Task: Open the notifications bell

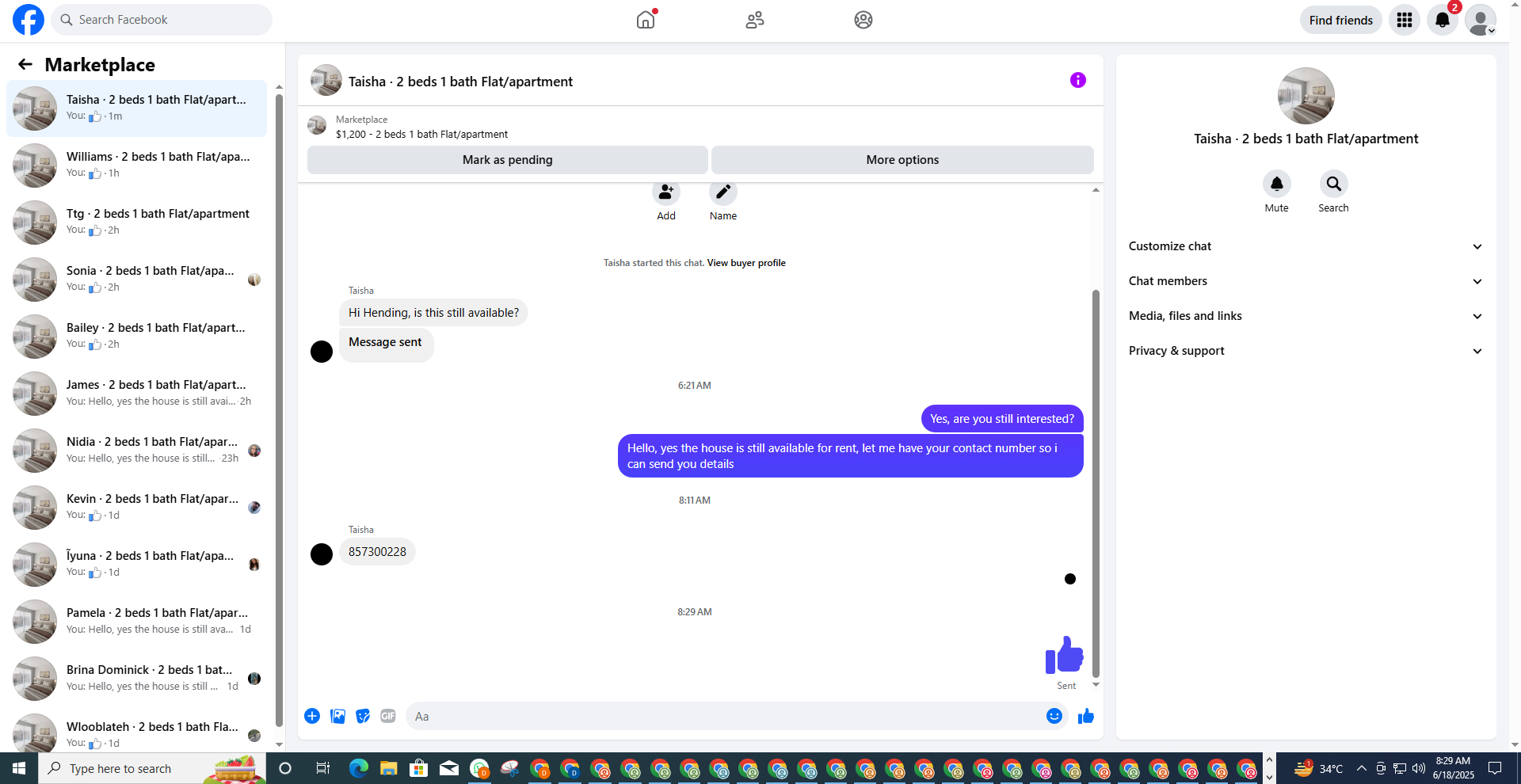Action: coord(1443,20)
